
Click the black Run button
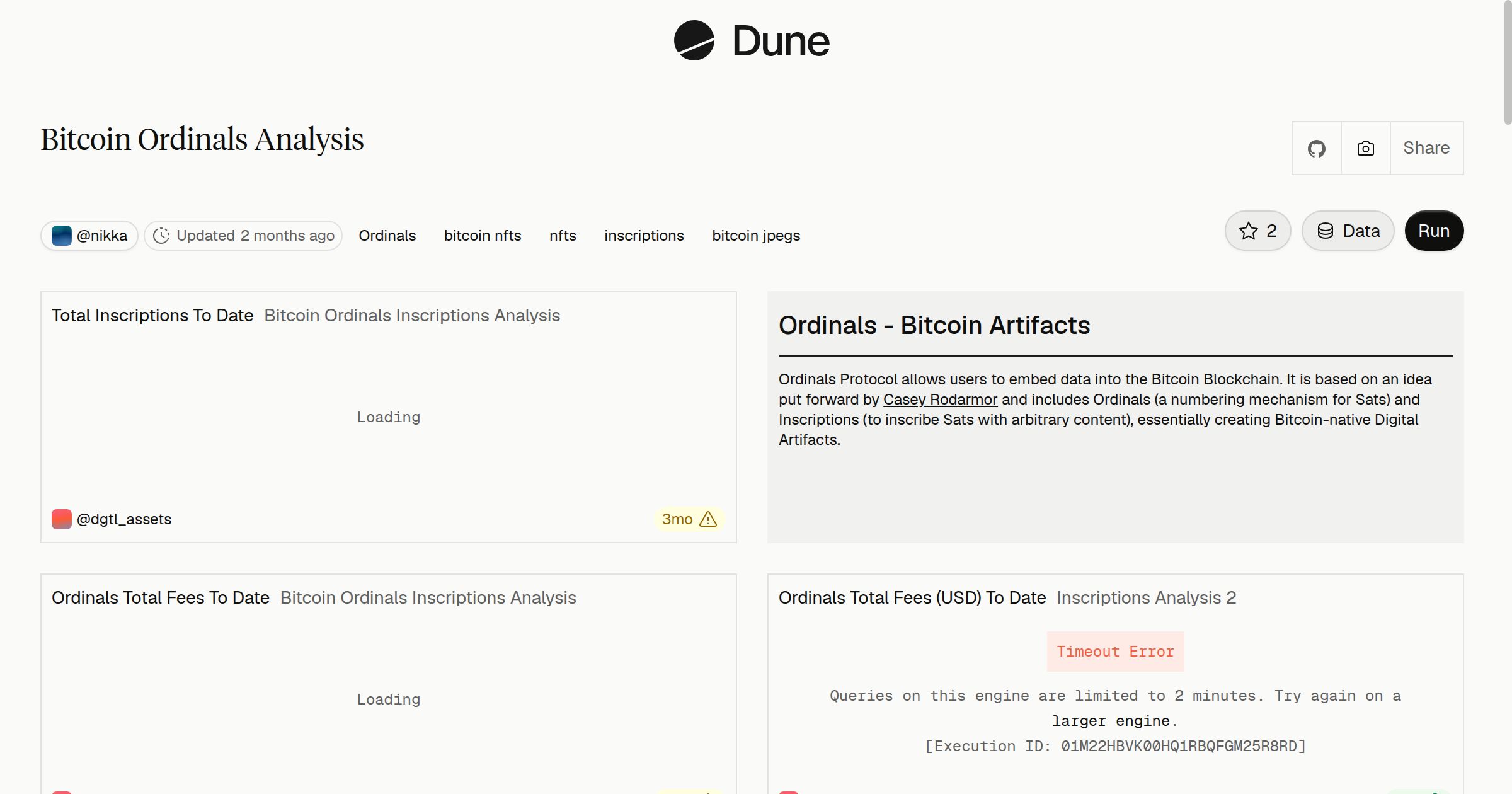tap(1434, 231)
